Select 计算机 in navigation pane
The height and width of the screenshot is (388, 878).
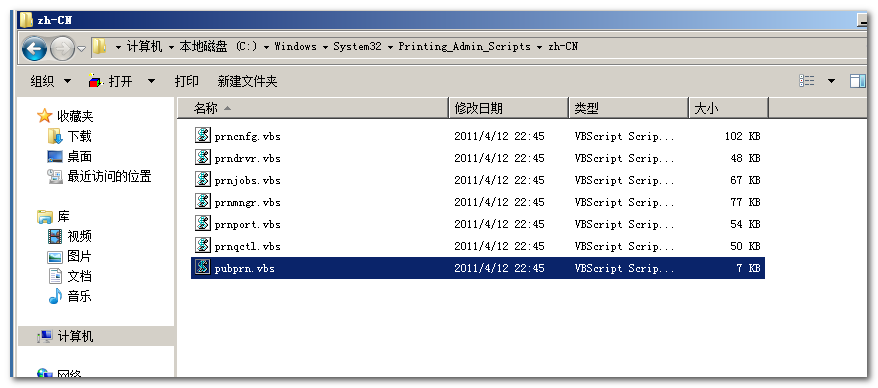click(x=76, y=336)
